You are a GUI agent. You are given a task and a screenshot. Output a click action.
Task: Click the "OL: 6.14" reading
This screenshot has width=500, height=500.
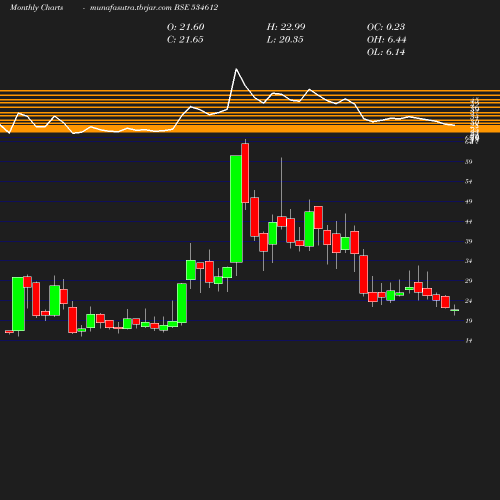coord(386,52)
